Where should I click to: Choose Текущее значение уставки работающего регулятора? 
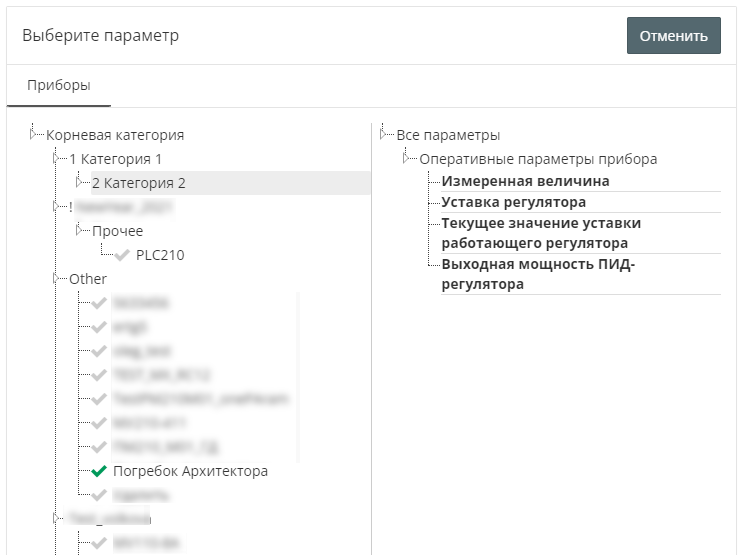pyautogui.click(x=541, y=233)
